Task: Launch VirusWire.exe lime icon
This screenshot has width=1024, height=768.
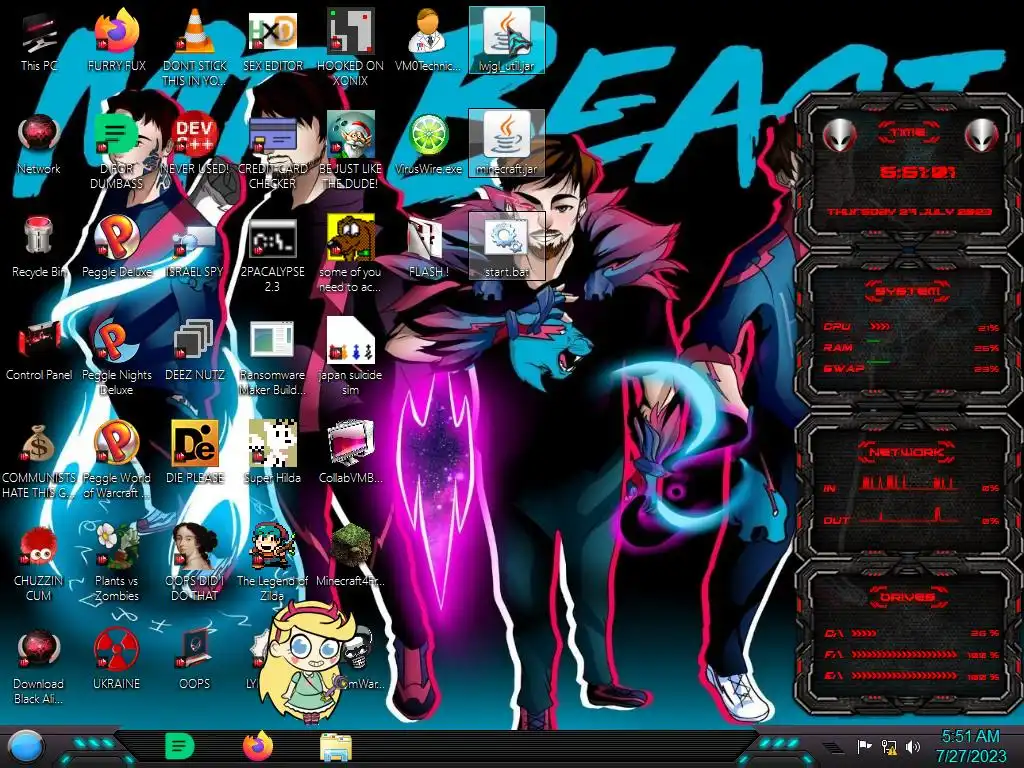Action: [x=428, y=144]
